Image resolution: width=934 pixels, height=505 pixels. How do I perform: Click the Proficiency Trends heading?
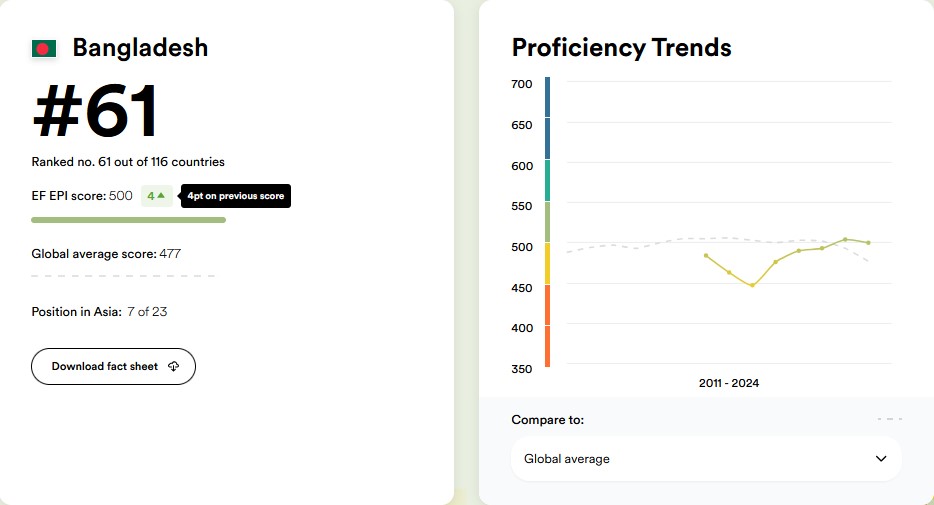(621, 47)
